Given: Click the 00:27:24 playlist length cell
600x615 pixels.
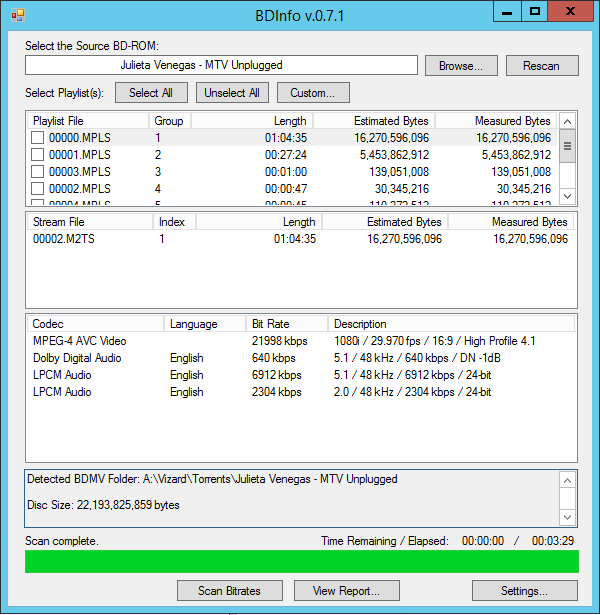Looking at the screenshot, I should pos(286,155).
